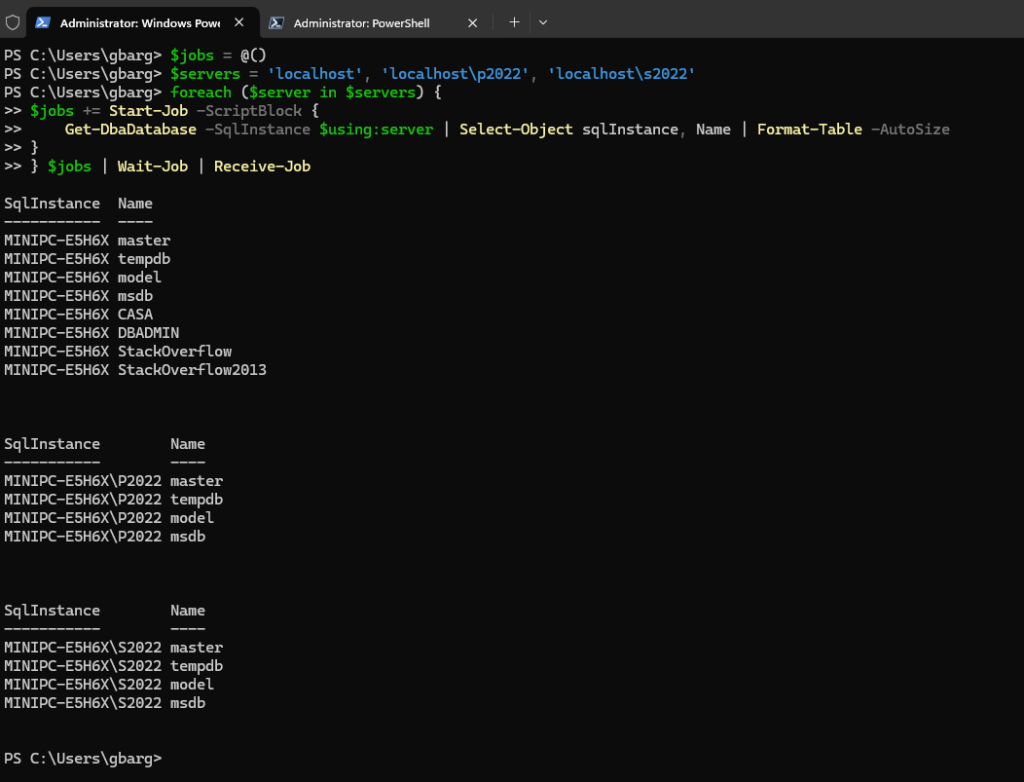Click the PowerShell icon on the active tab
The width and height of the screenshot is (1024, 782).
[x=42, y=22]
